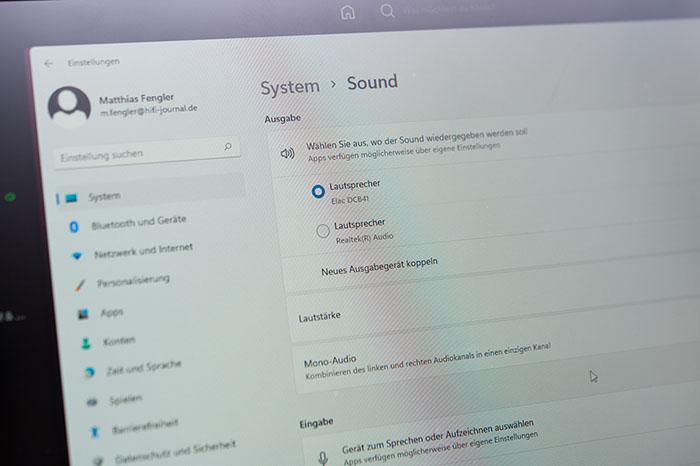Click the Konten person icon
This screenshot has width=700, height=466.
(x=86, y=343)
